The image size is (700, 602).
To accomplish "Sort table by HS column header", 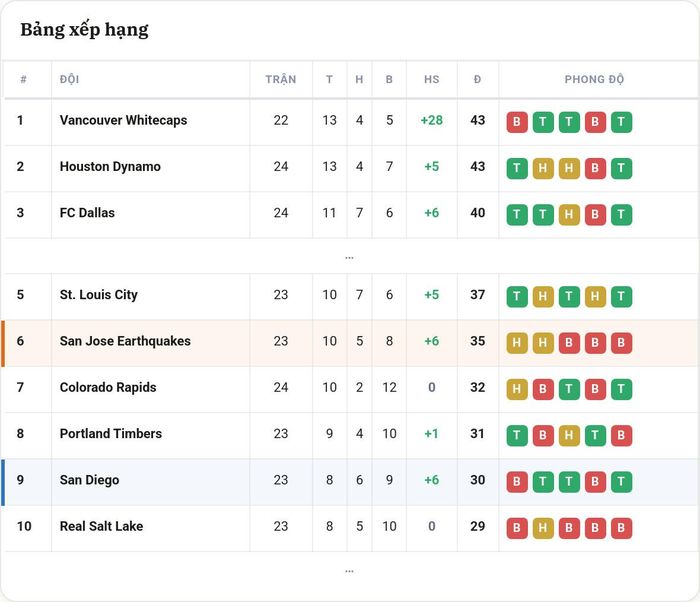I will click(432, 79).
